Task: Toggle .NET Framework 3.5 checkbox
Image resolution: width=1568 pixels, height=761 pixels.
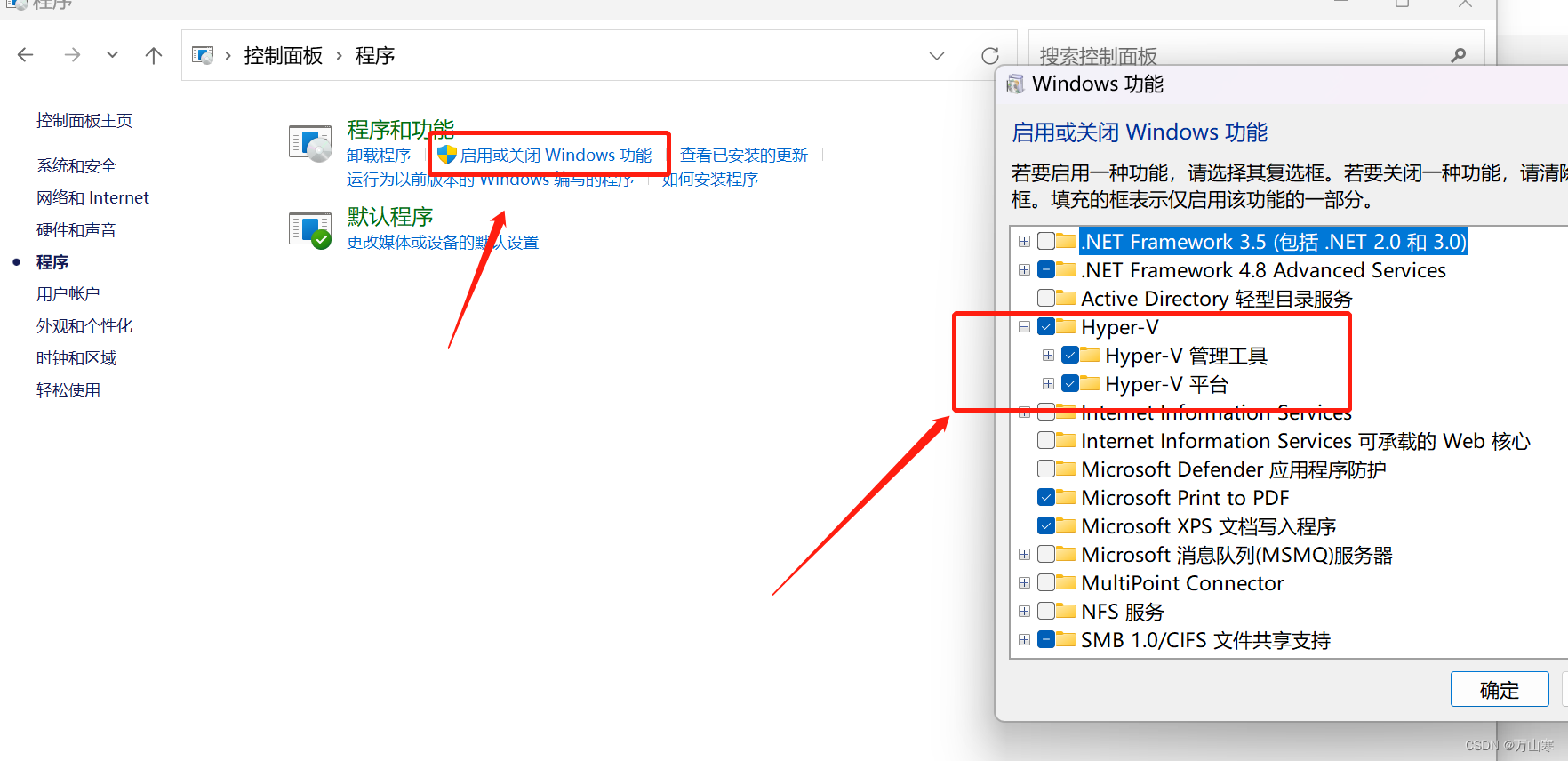Action: click(1046, 242)
